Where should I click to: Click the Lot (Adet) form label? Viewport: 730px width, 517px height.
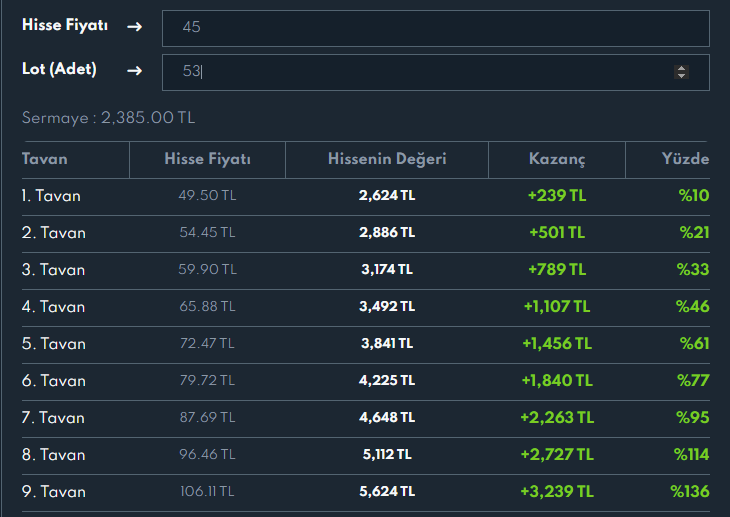click(60, 69)
